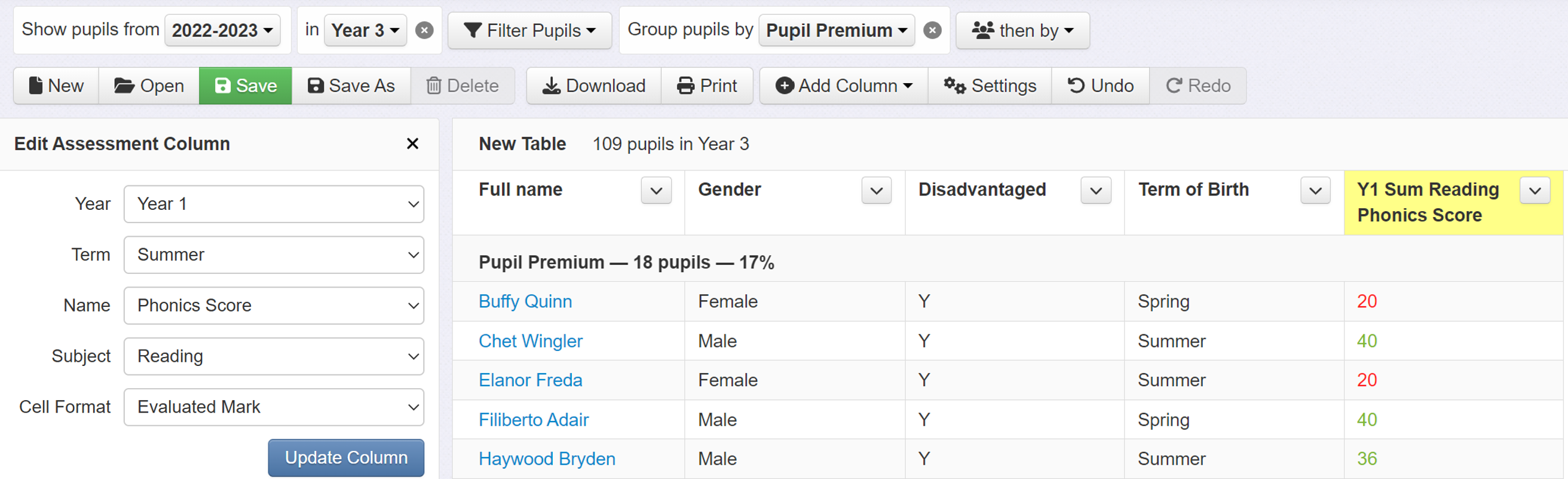The height and width of the screenshot is (479, 1568).
Task: Open the Add Column menu
Action: tap(843, 86)
